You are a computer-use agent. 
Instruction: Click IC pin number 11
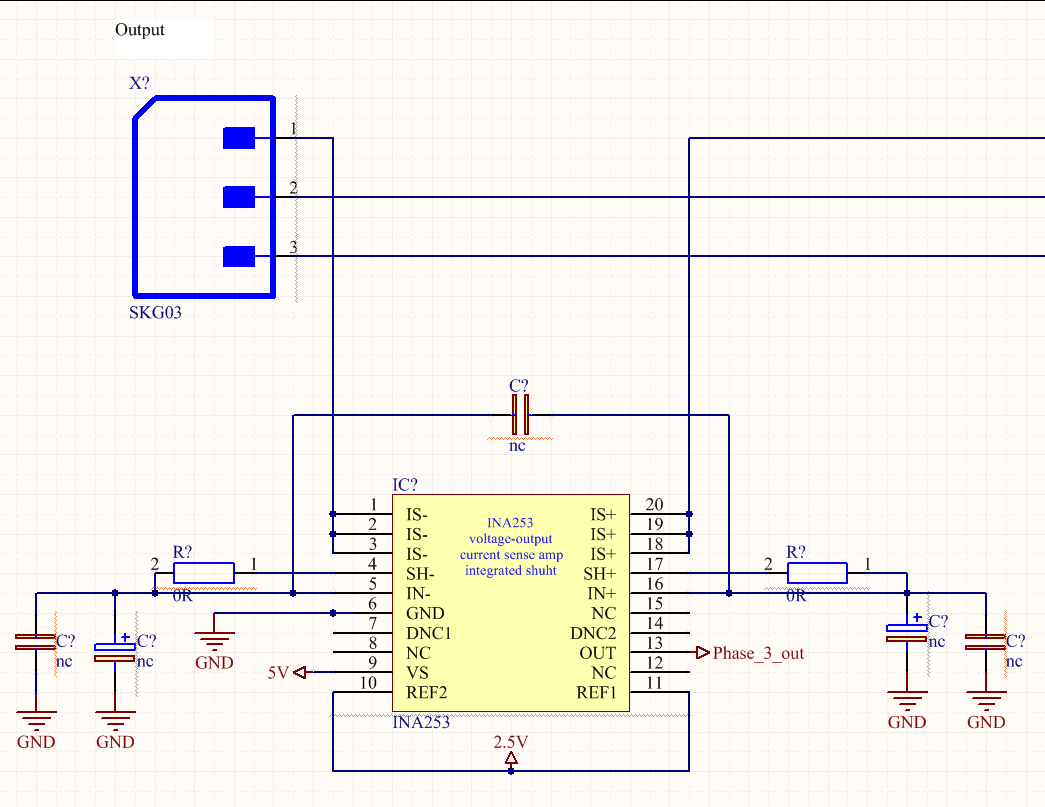(x=654, y=683)
